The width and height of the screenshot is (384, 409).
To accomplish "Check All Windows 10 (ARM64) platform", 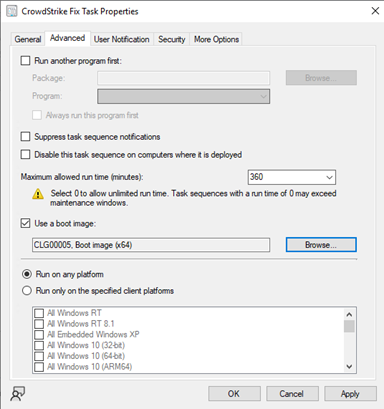I will tap(39, 367).
